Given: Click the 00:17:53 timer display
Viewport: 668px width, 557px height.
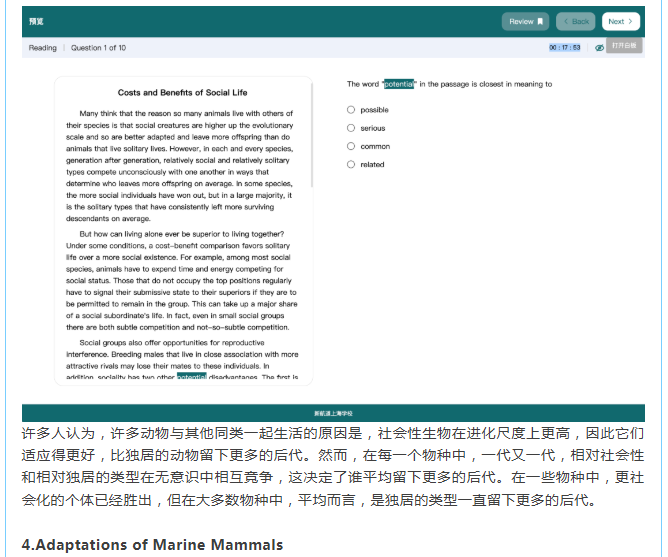Looking at the screenshot, I should (x=564, y=47).
